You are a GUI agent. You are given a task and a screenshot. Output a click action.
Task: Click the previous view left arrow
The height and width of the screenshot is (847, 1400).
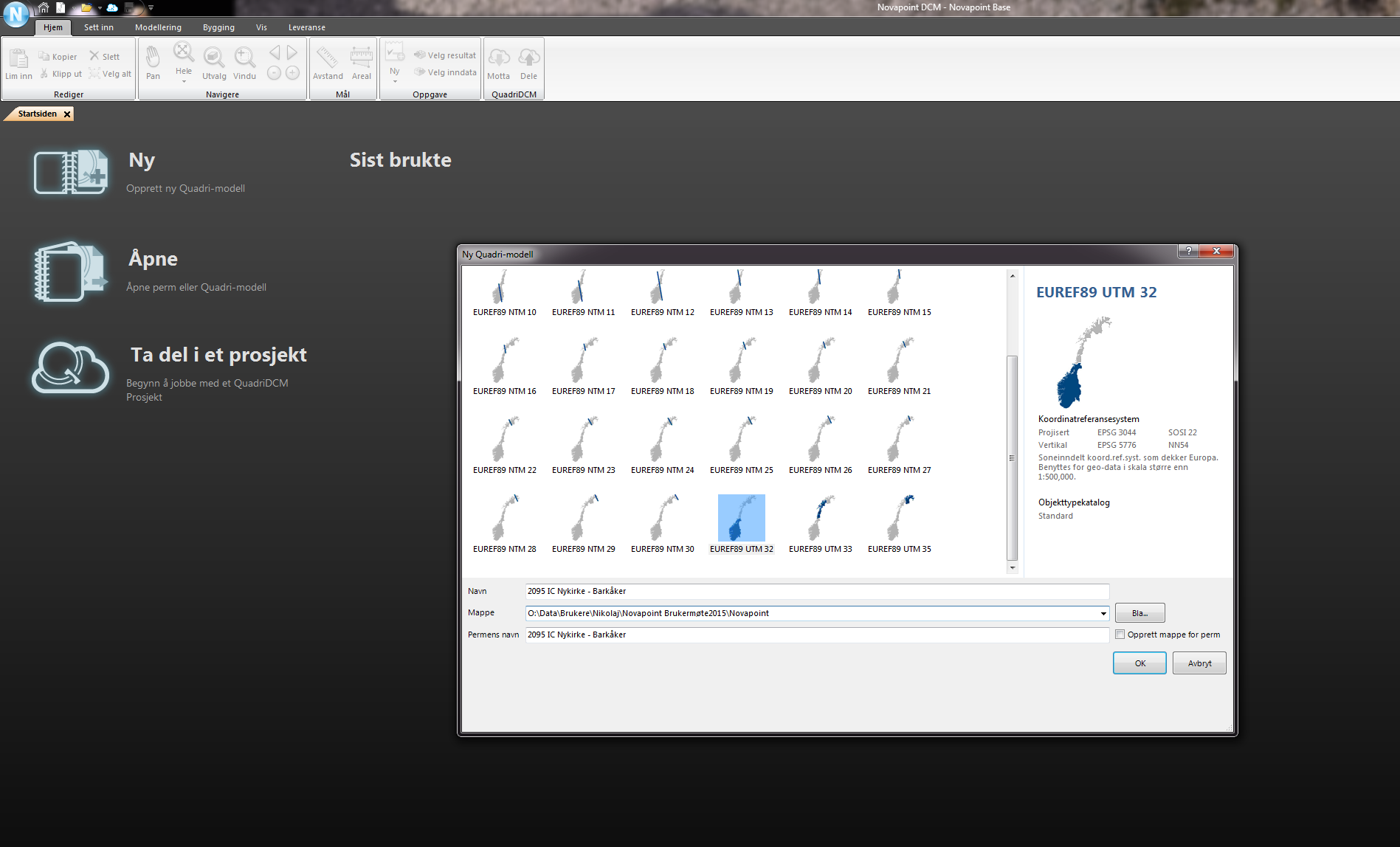(x=275, y=52)
